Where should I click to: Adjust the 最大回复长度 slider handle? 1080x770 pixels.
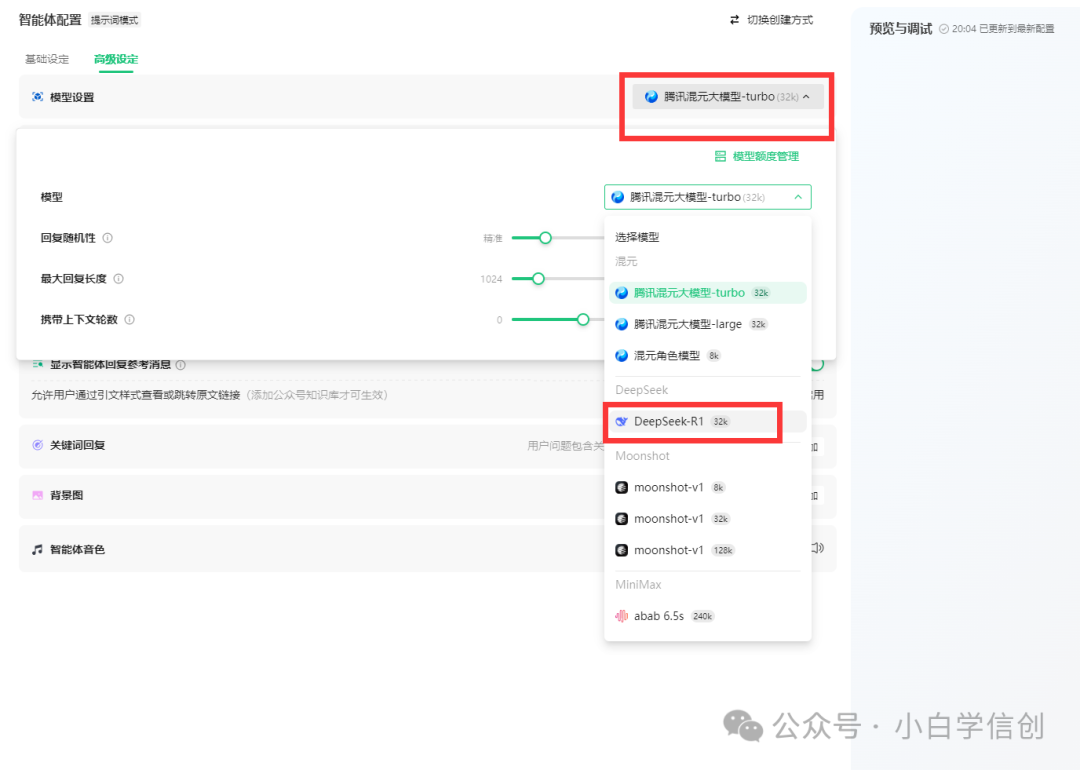[538, 279]
